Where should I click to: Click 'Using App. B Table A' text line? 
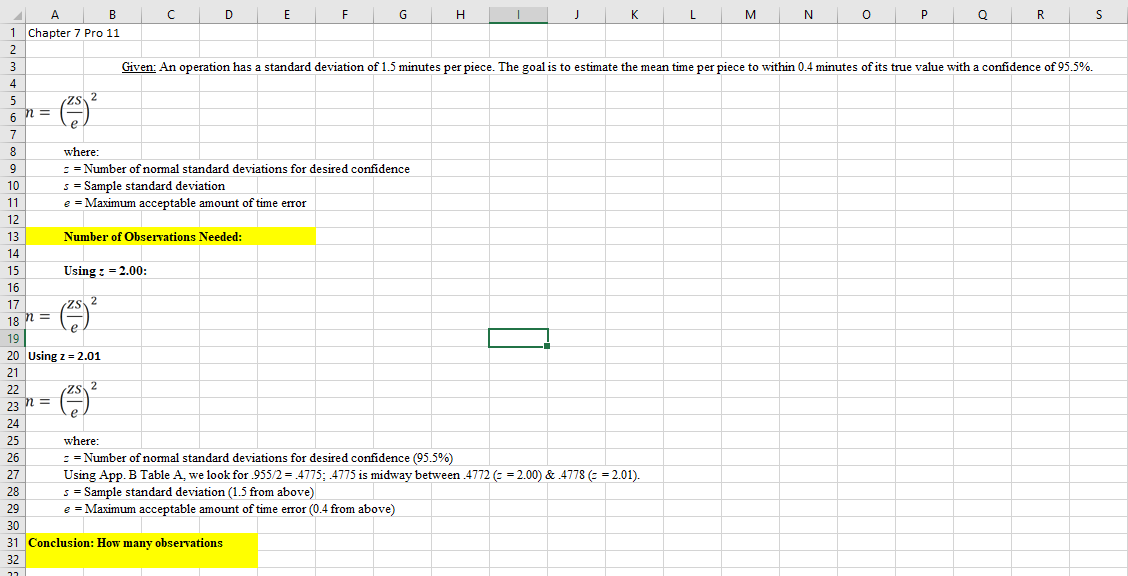tap(352, 475)
